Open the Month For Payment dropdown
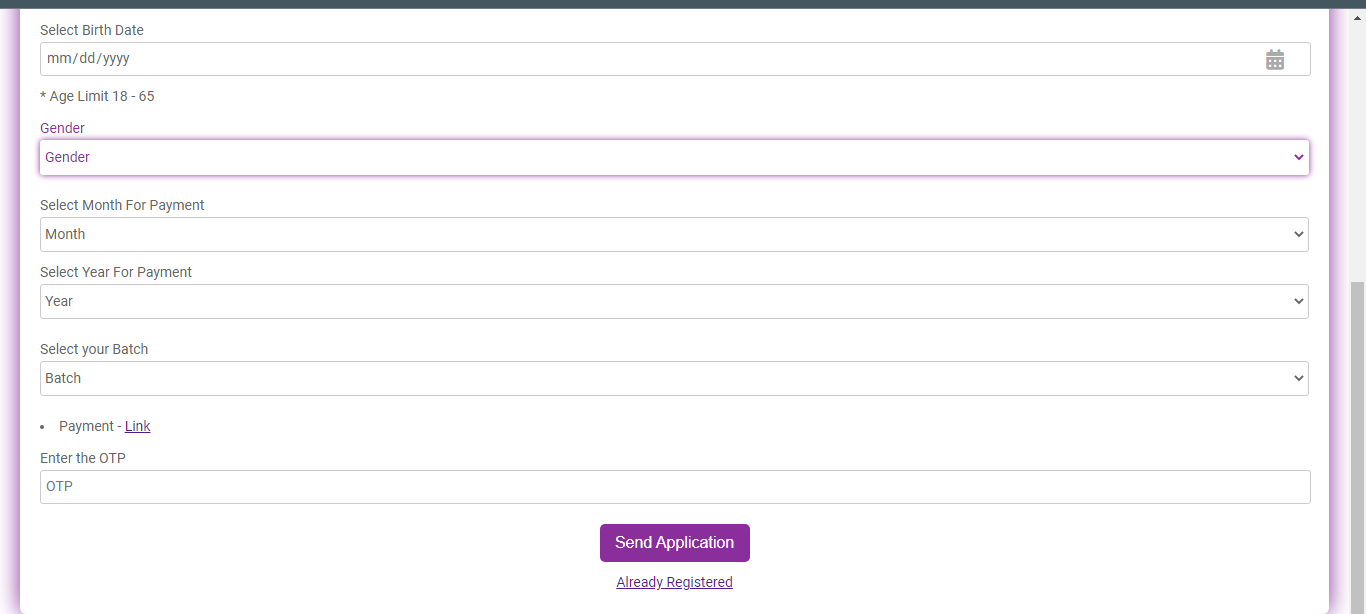The image size is (1366, 614). [675, 234]
